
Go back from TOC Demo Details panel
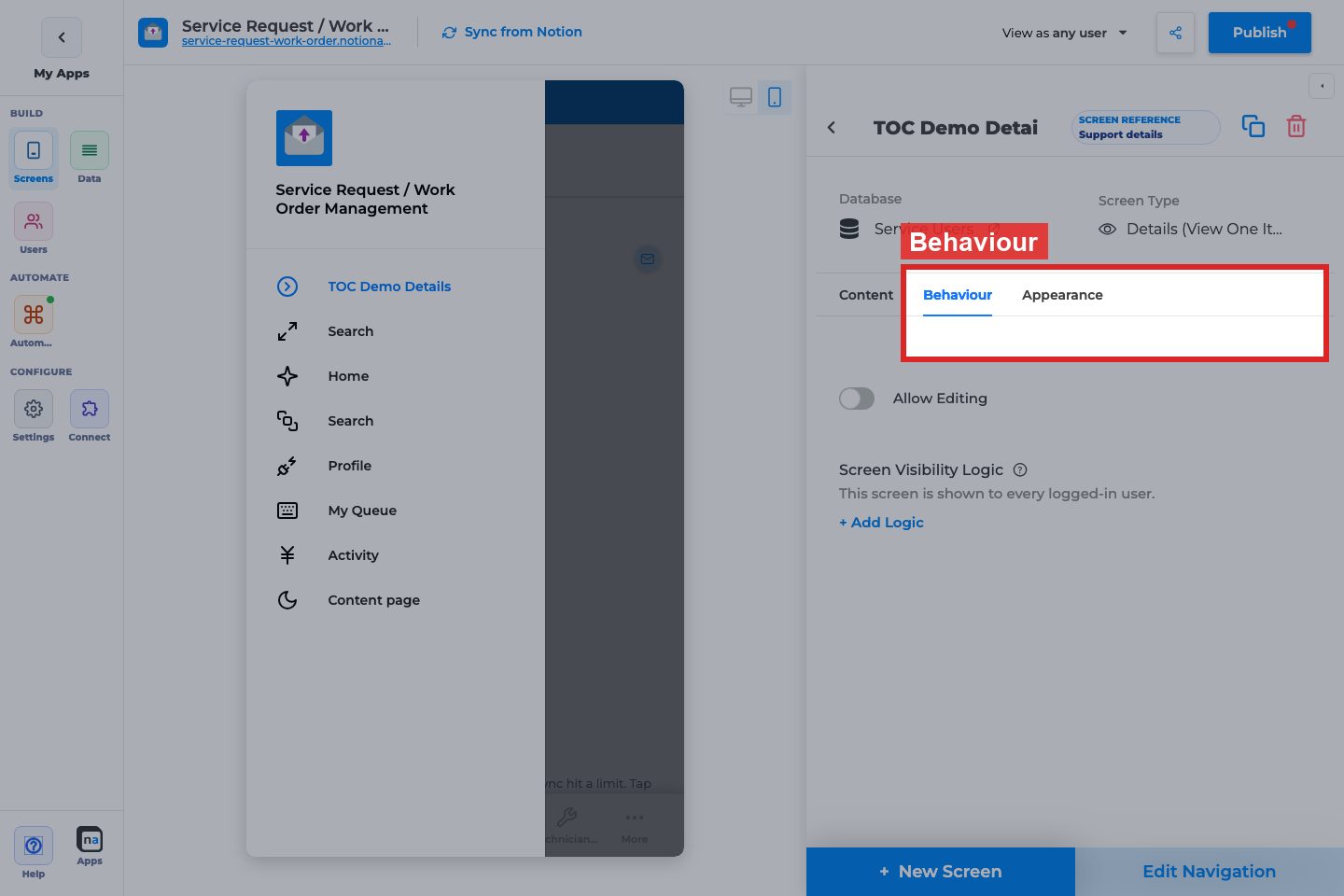pyautogui.click(x=832, y=128)
